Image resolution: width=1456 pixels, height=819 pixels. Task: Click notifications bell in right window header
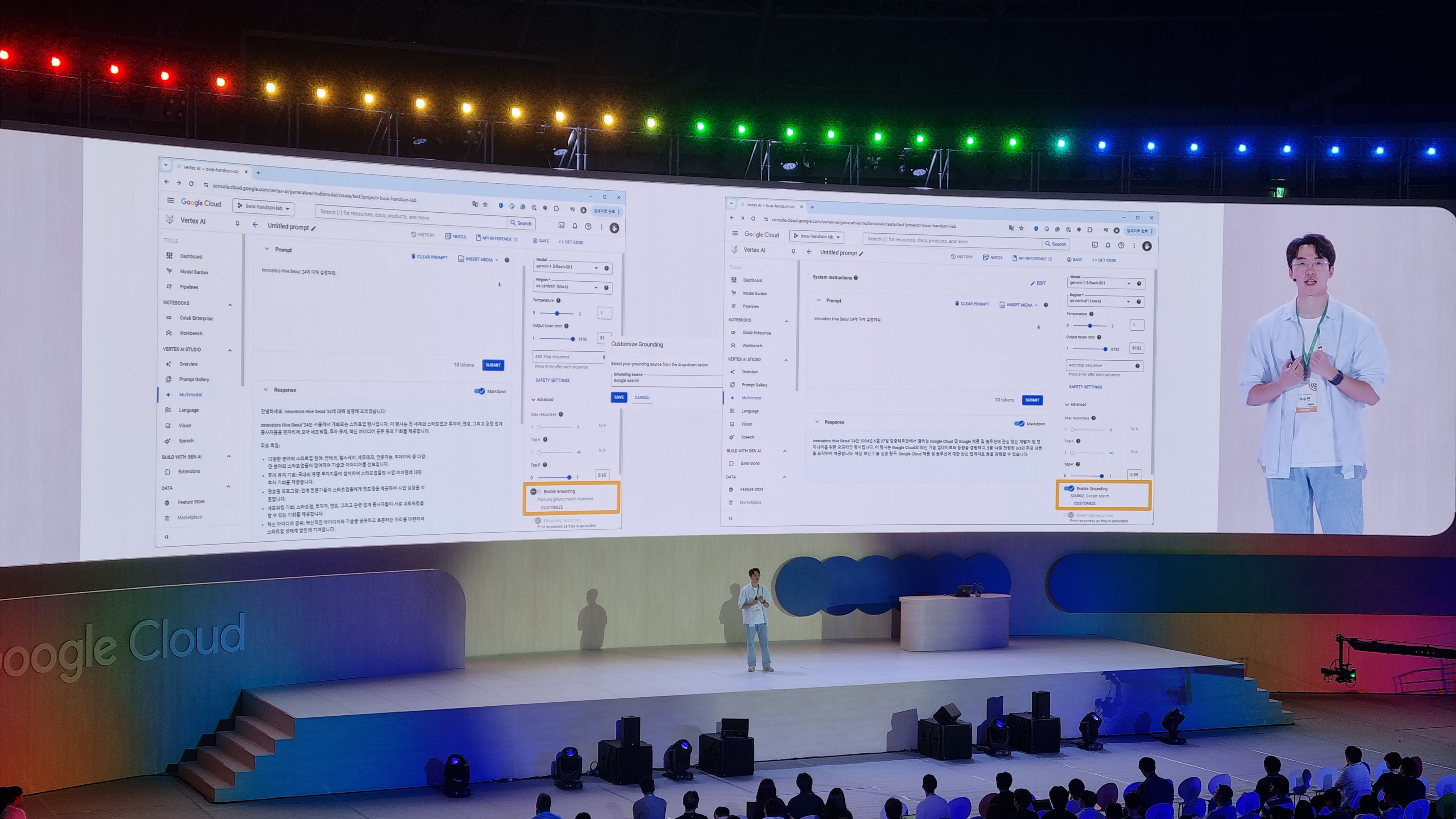click(1108, 245)
